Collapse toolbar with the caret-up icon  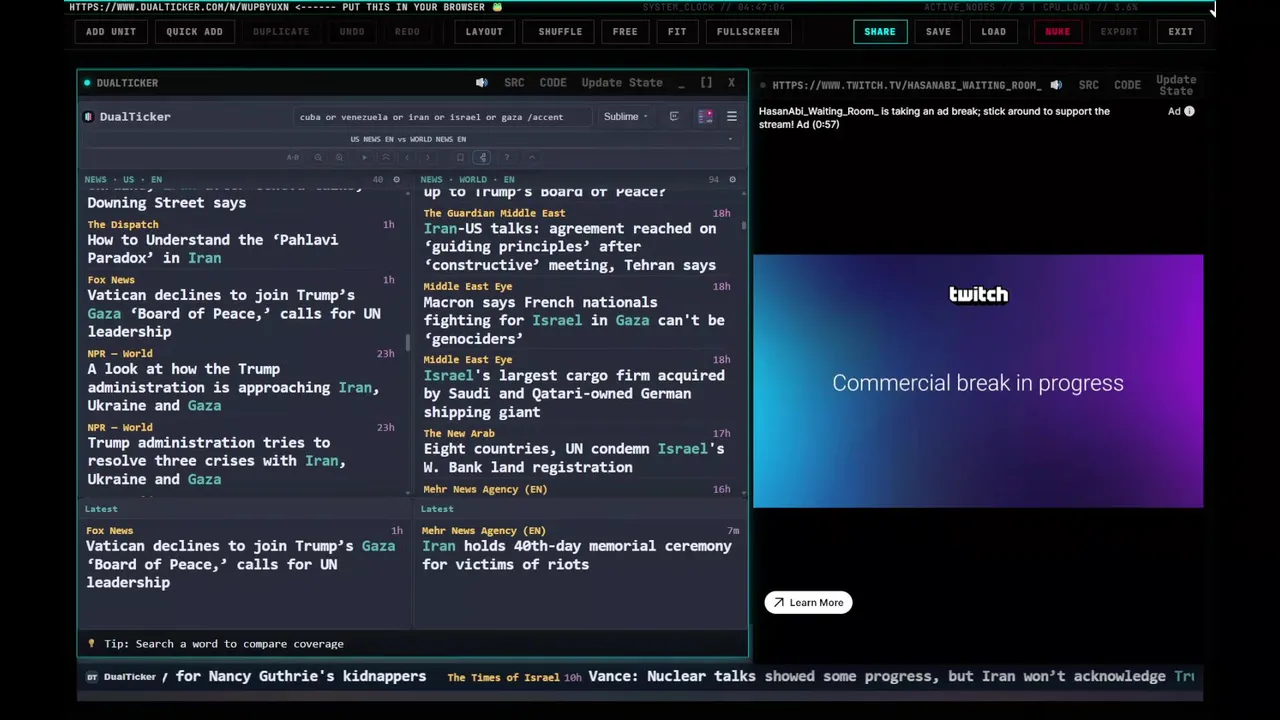pos(532,157)
